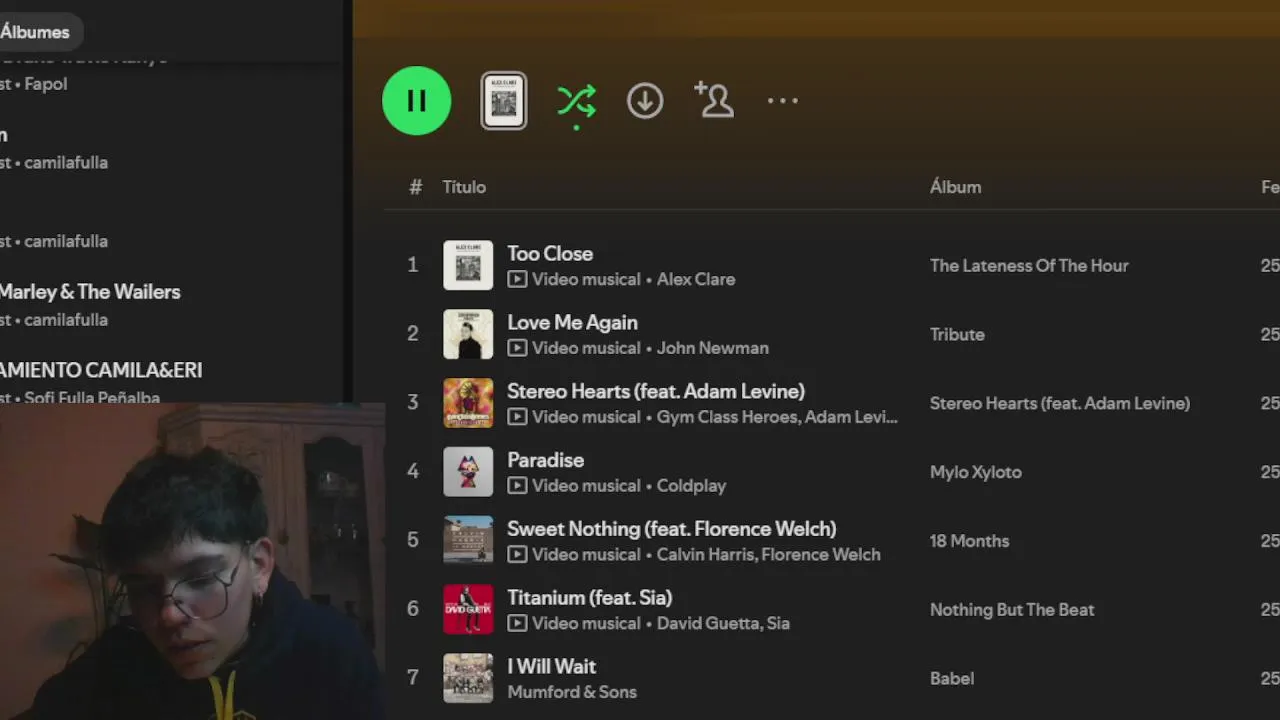Open artist Alex Clare
The height and width of the screenshot is (720, 1280).
point(696,279)
